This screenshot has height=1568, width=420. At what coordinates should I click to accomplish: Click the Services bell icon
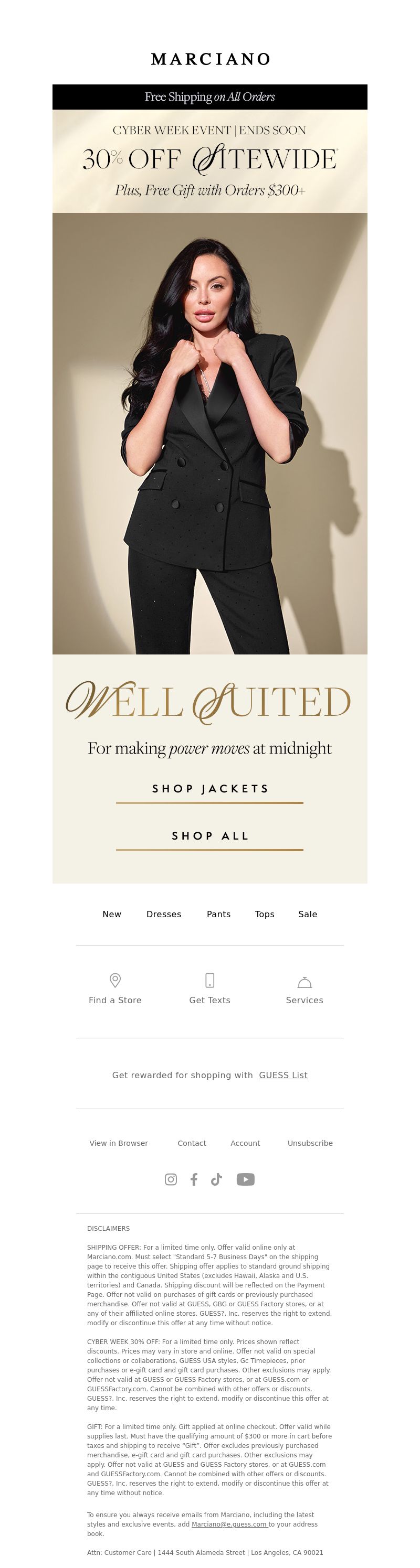tap(305, 982)
